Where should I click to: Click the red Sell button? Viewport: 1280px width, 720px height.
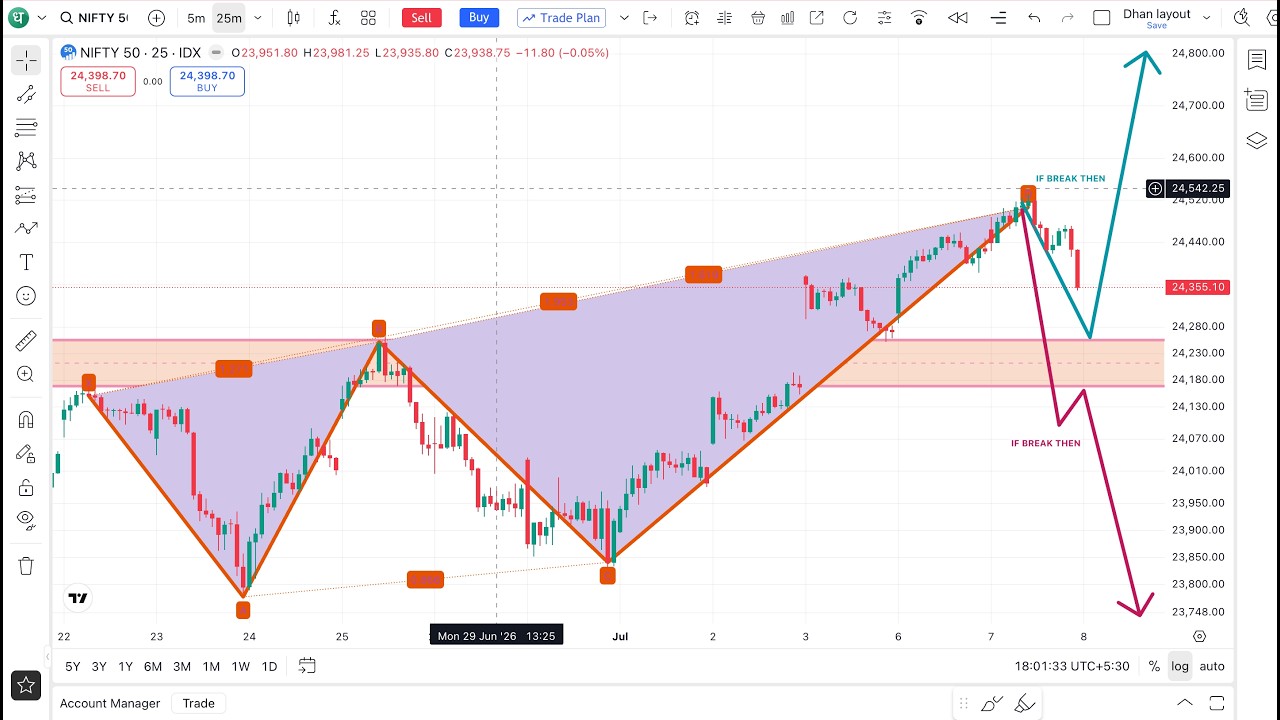point(422,18)
